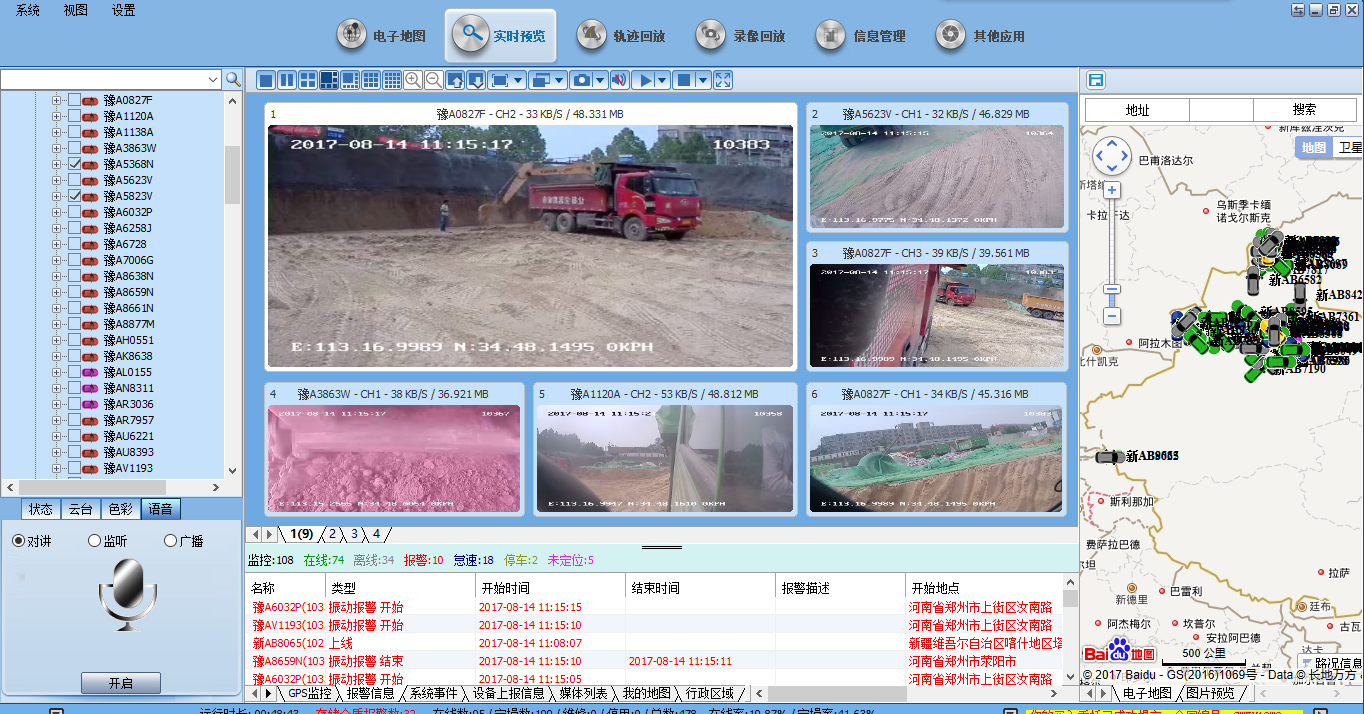Open the 系统 menu
1364x714 pixels.
coord(28,10)
